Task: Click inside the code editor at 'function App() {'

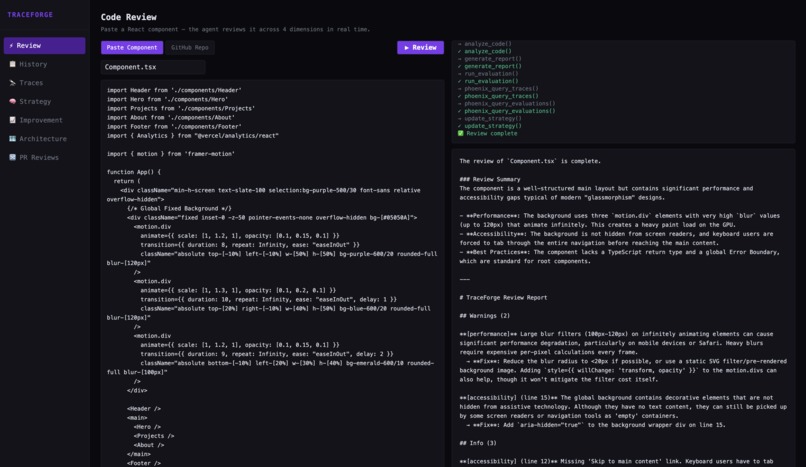Action: 134,172
